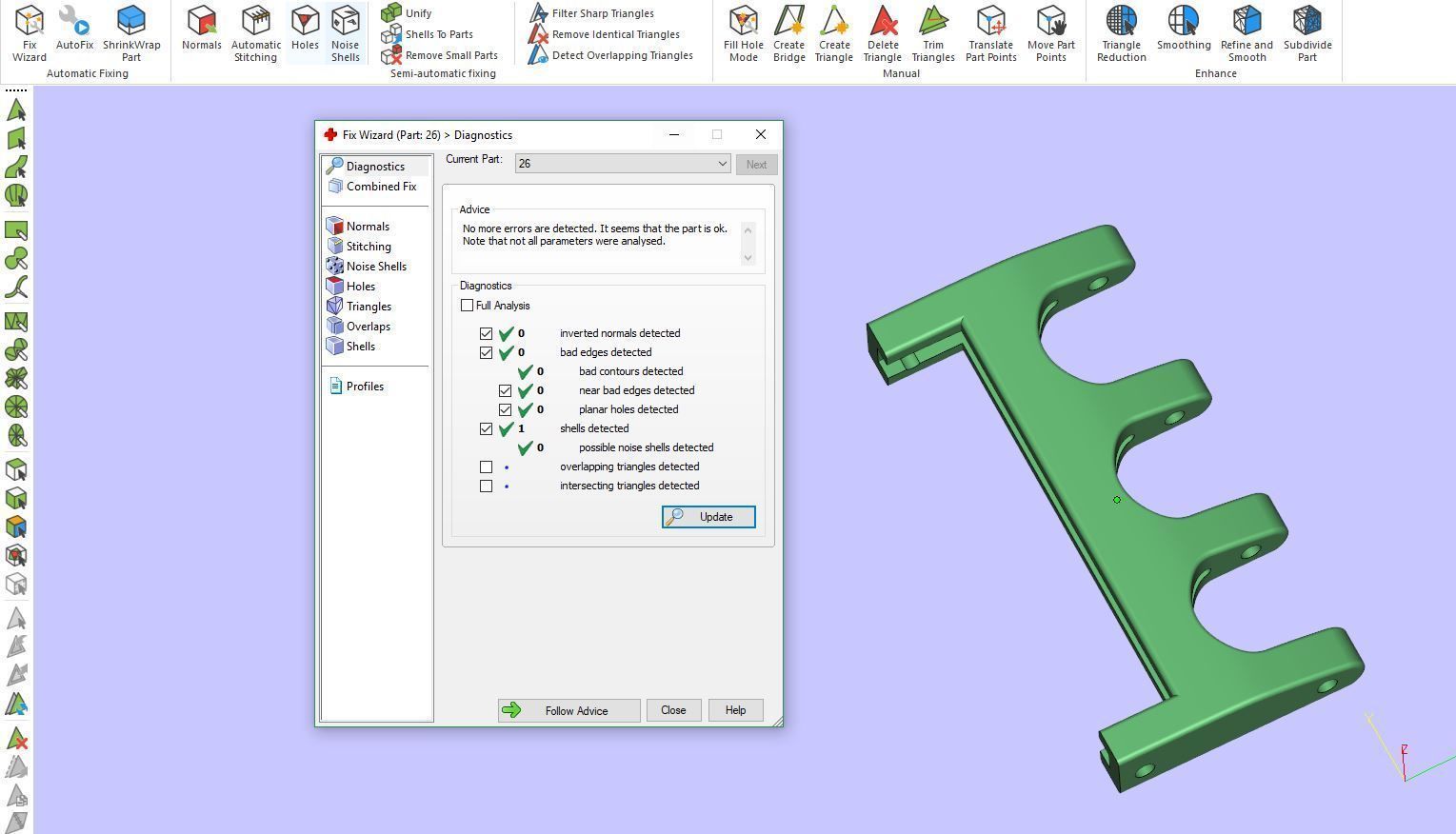Screen dimensions: 1456x834
Task: Click the Update button
Action: point(708,517)
